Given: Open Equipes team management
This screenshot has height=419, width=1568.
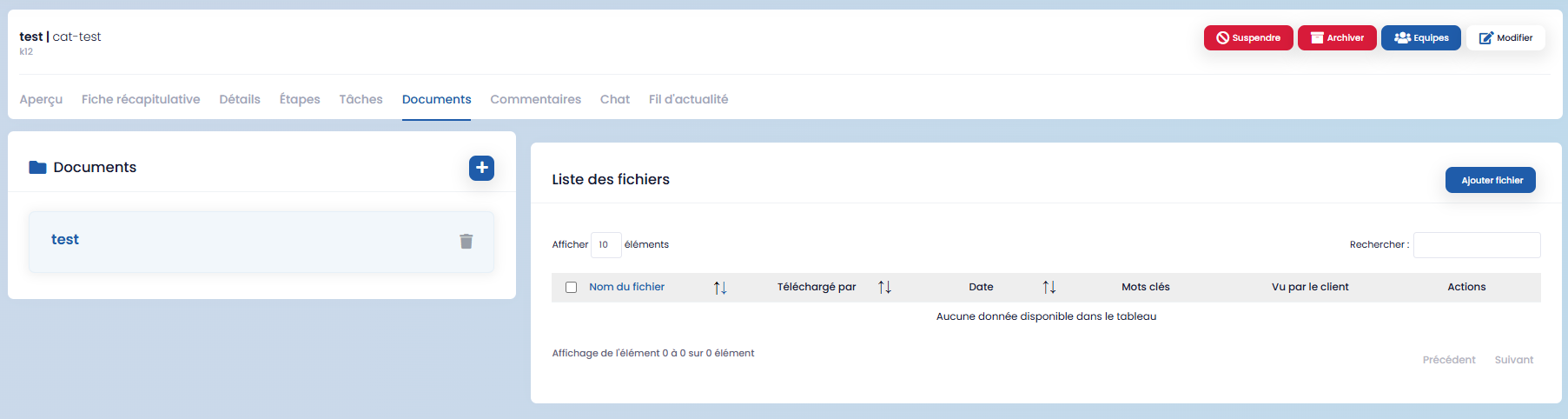Looking at the screenshot, I should pos(1420,38).
